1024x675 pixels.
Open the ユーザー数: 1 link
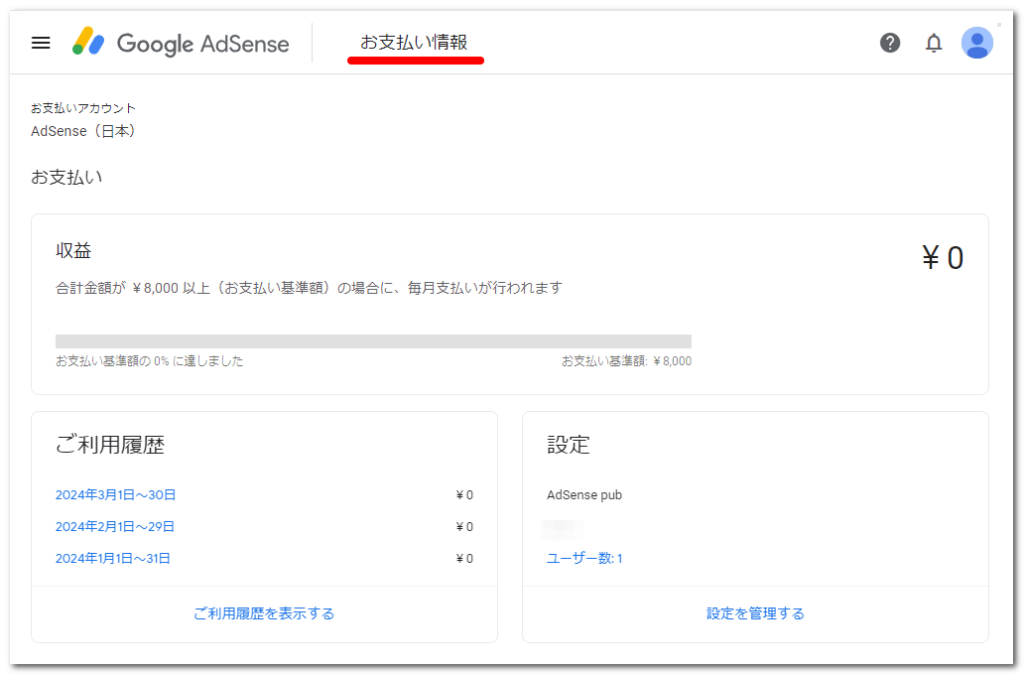coord(585,559)
